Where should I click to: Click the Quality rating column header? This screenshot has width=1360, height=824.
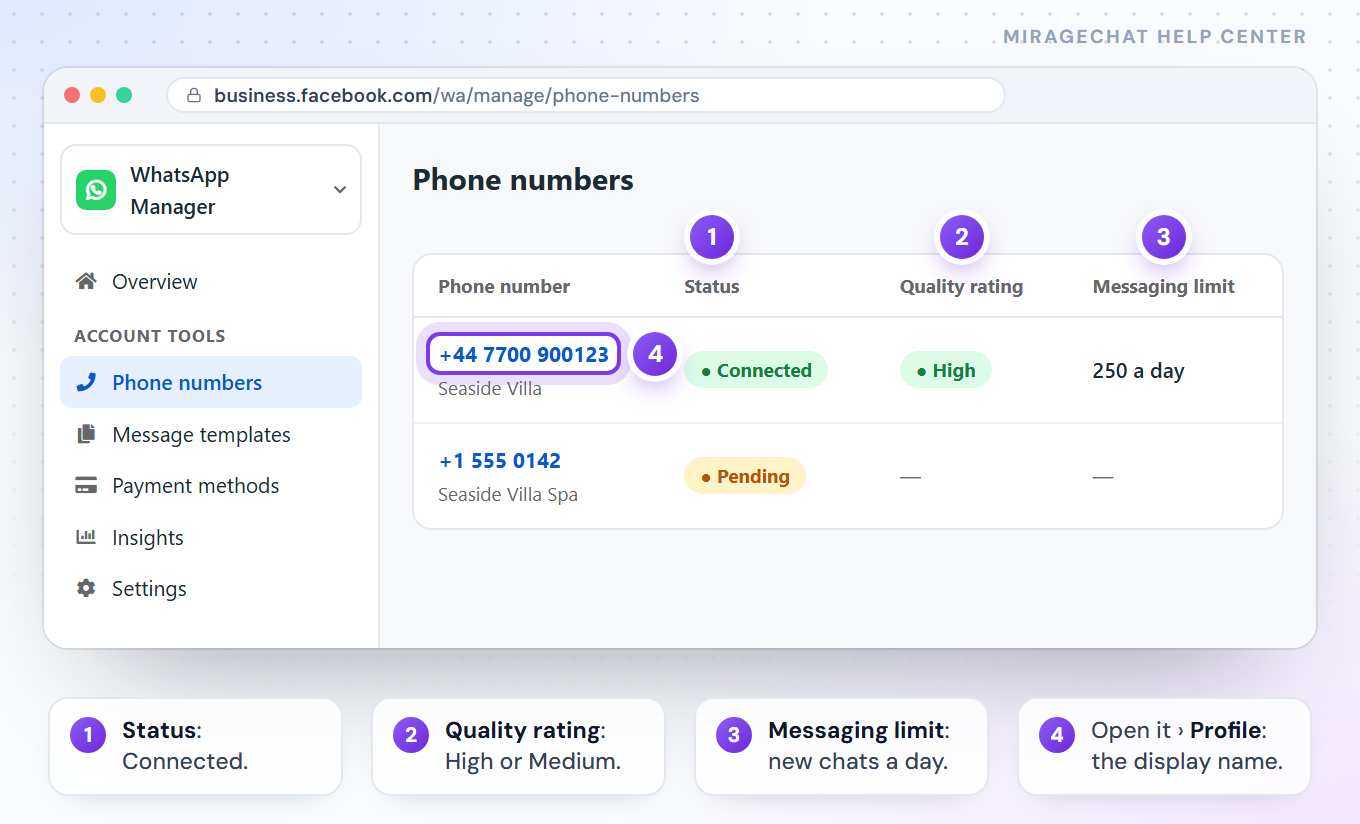(961, 287)
